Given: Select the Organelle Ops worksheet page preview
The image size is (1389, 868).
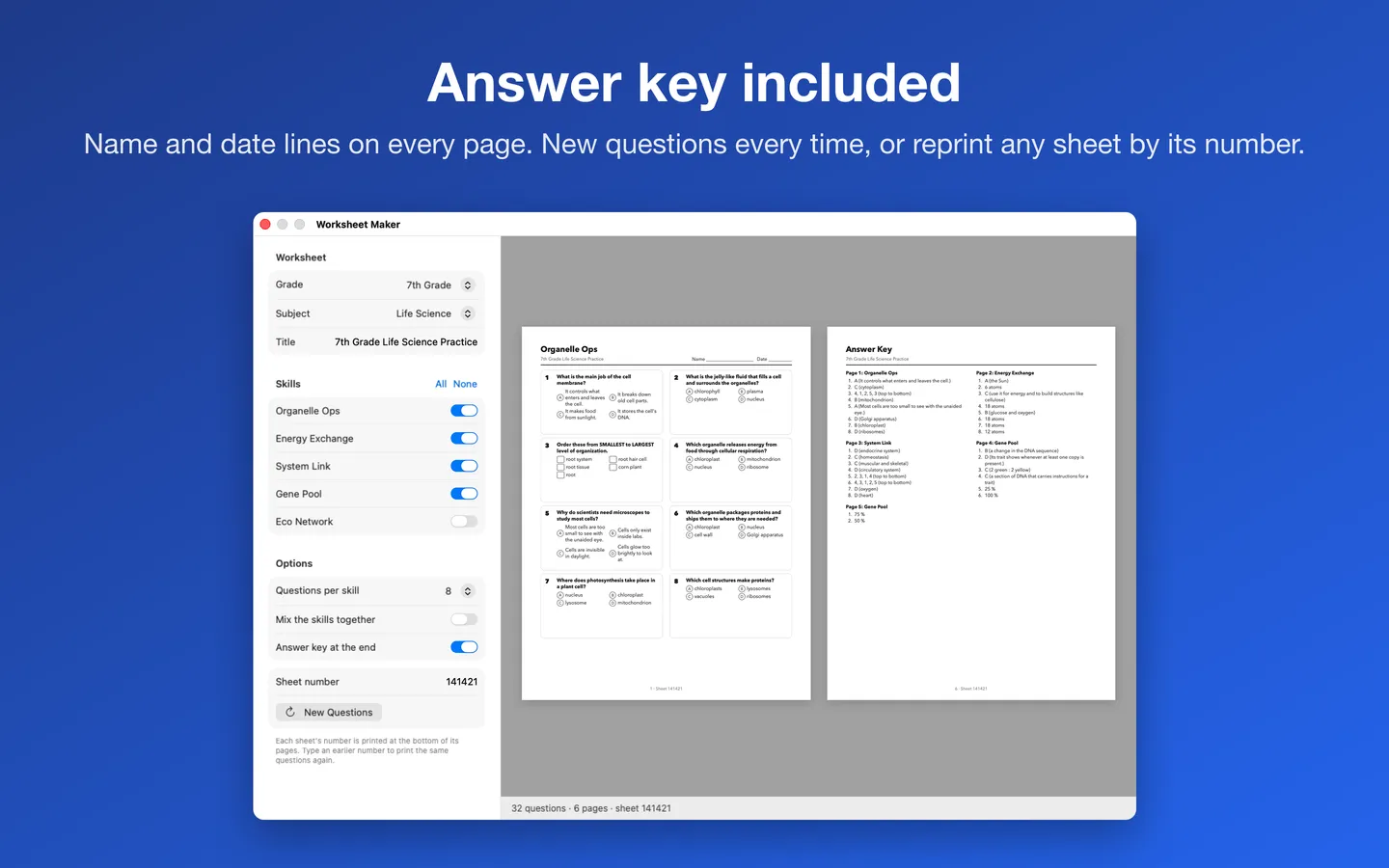Looking at the screenshot, I should (666, 513).
